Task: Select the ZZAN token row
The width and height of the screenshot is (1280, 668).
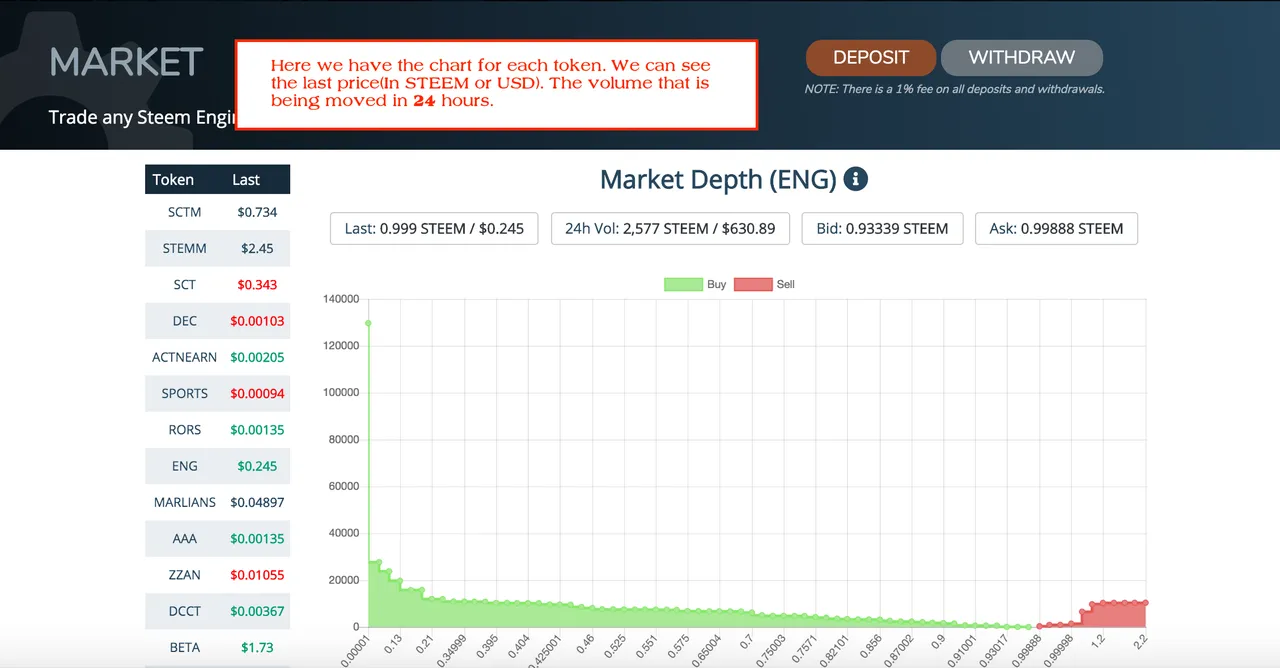Action: 217,575
